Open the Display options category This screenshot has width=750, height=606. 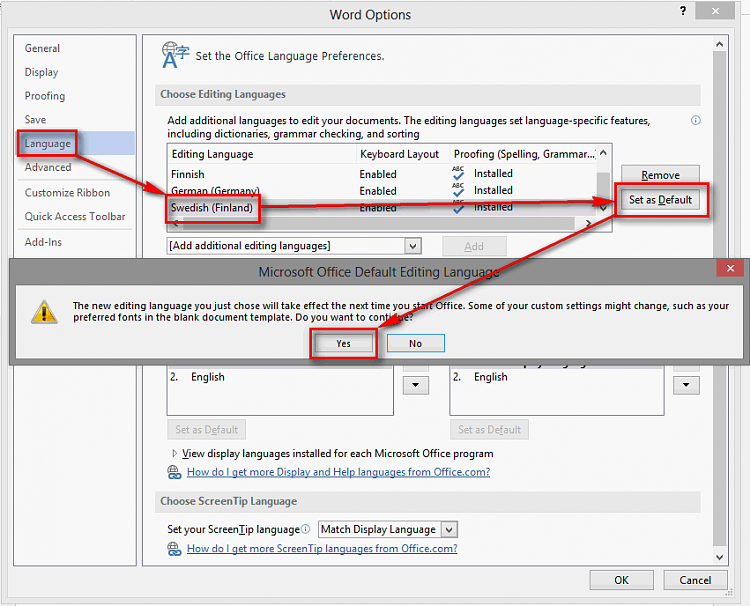41,72
